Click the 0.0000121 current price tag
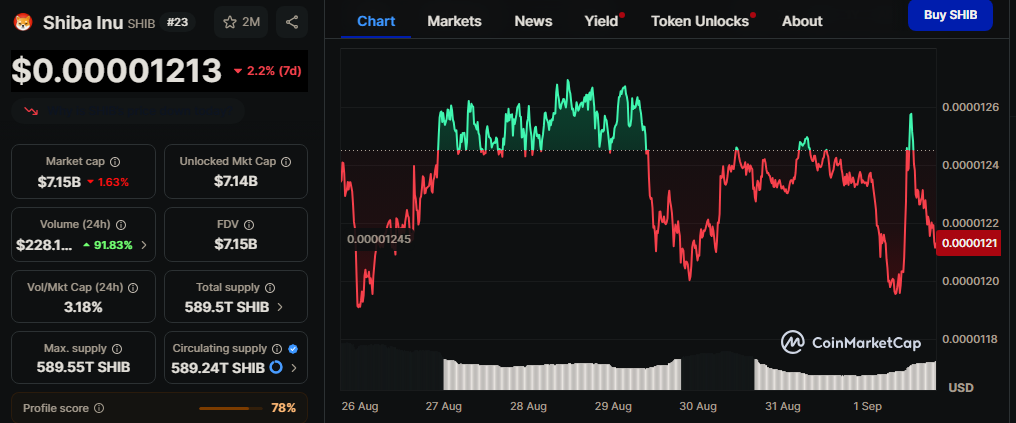This screenshot has width=1016, height=423. pyautogui.click(x=970, y=244)
